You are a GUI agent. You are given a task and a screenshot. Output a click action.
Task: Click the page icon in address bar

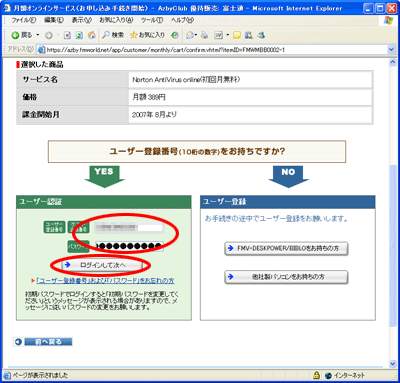tap(41, 50)
